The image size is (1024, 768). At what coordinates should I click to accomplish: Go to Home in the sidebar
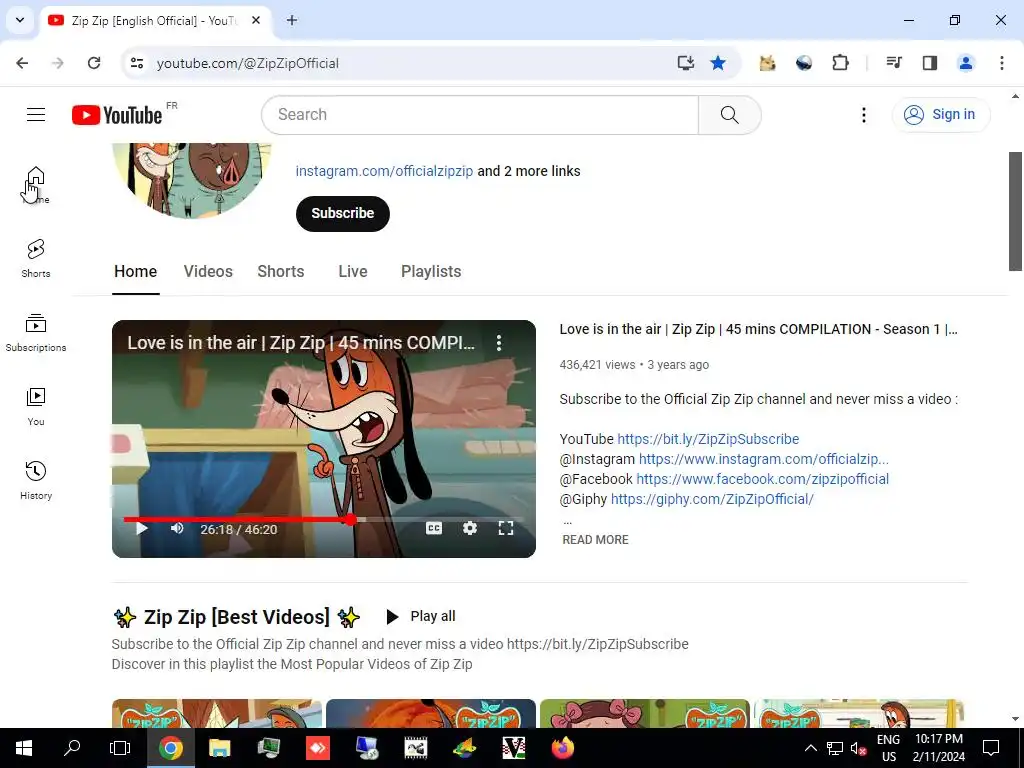click(x=36, y=185)
